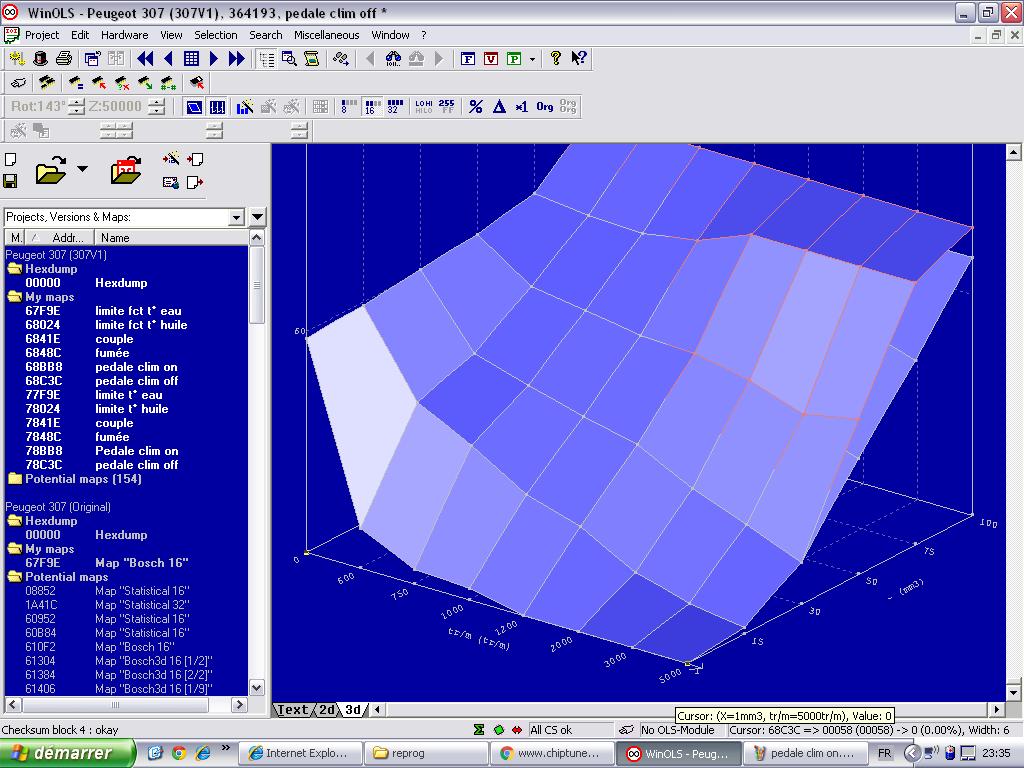This screenshot has width=1024, height=768.
Task: Jump to the last map with double right arrows
Action: (x=237, y=59)
